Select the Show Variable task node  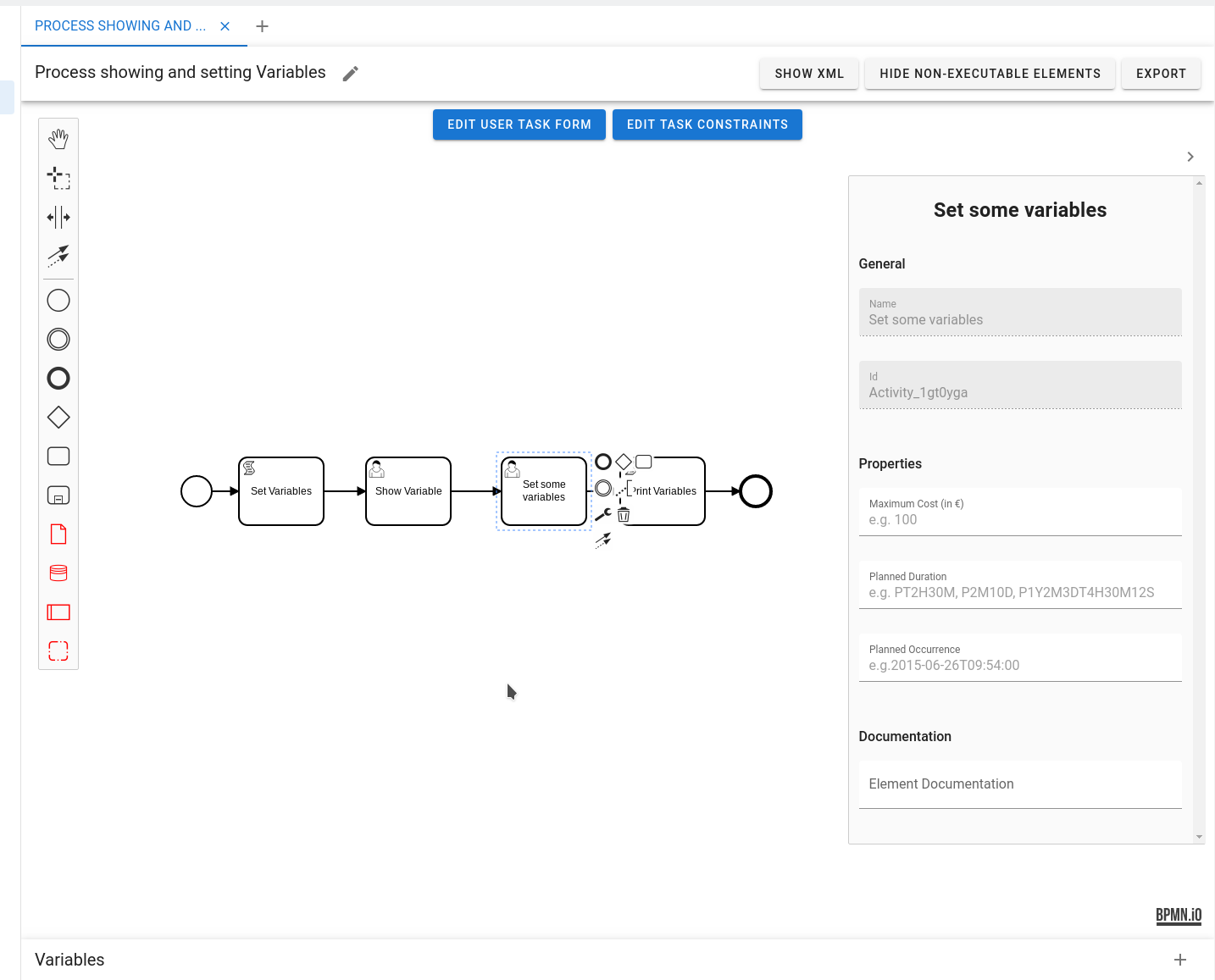(408, 491)
